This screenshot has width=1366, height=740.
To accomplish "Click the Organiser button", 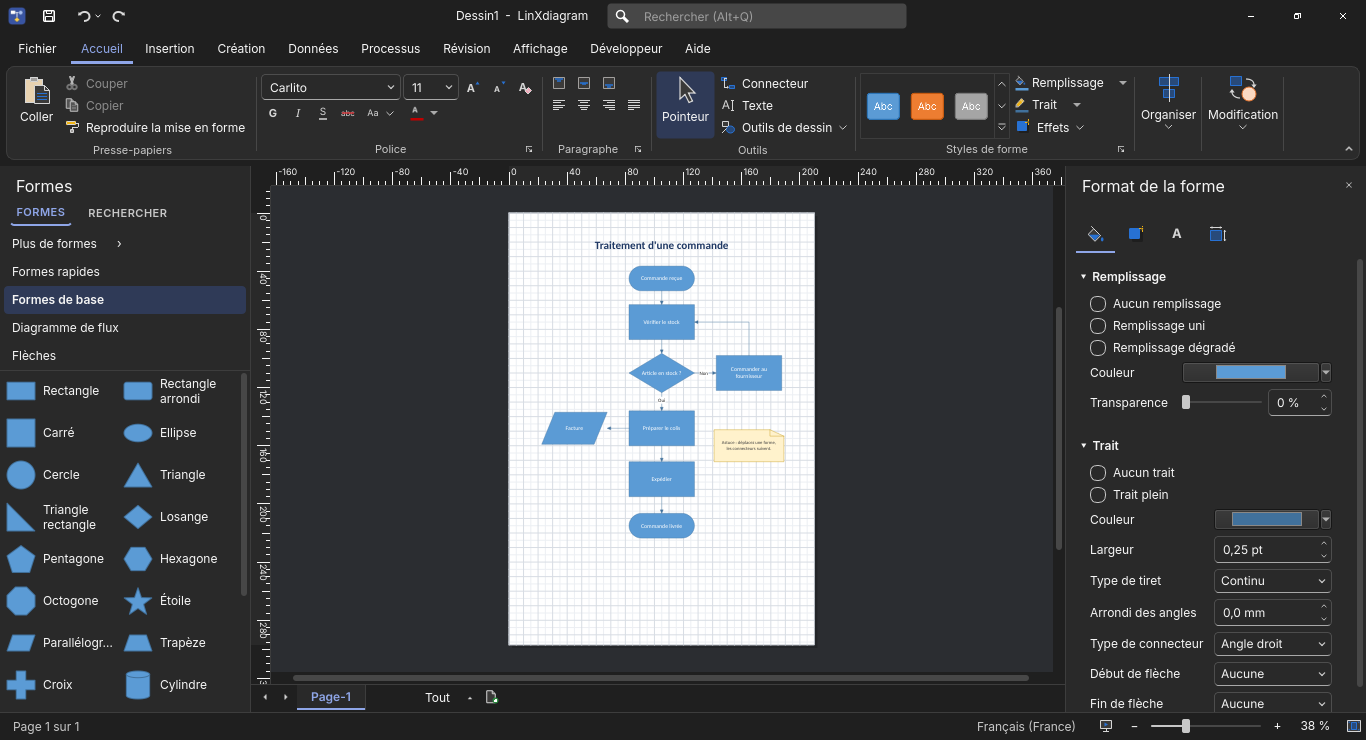I will pyautogui.click(x=1169, y=103).
